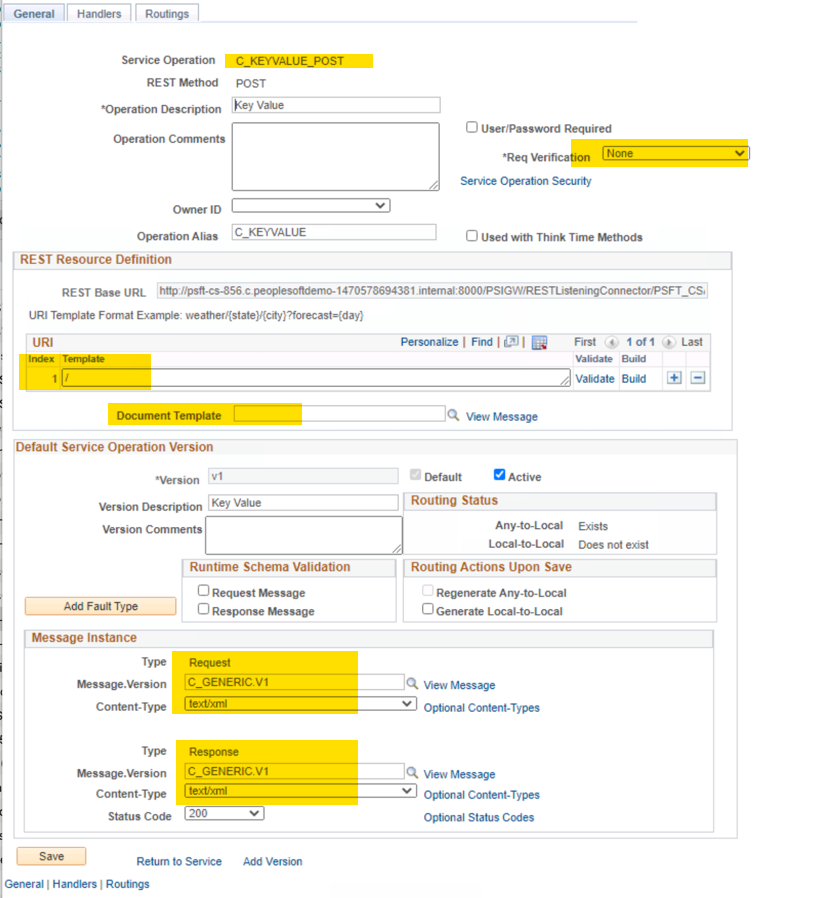Download URI grid to Excel

coord(539,342)
